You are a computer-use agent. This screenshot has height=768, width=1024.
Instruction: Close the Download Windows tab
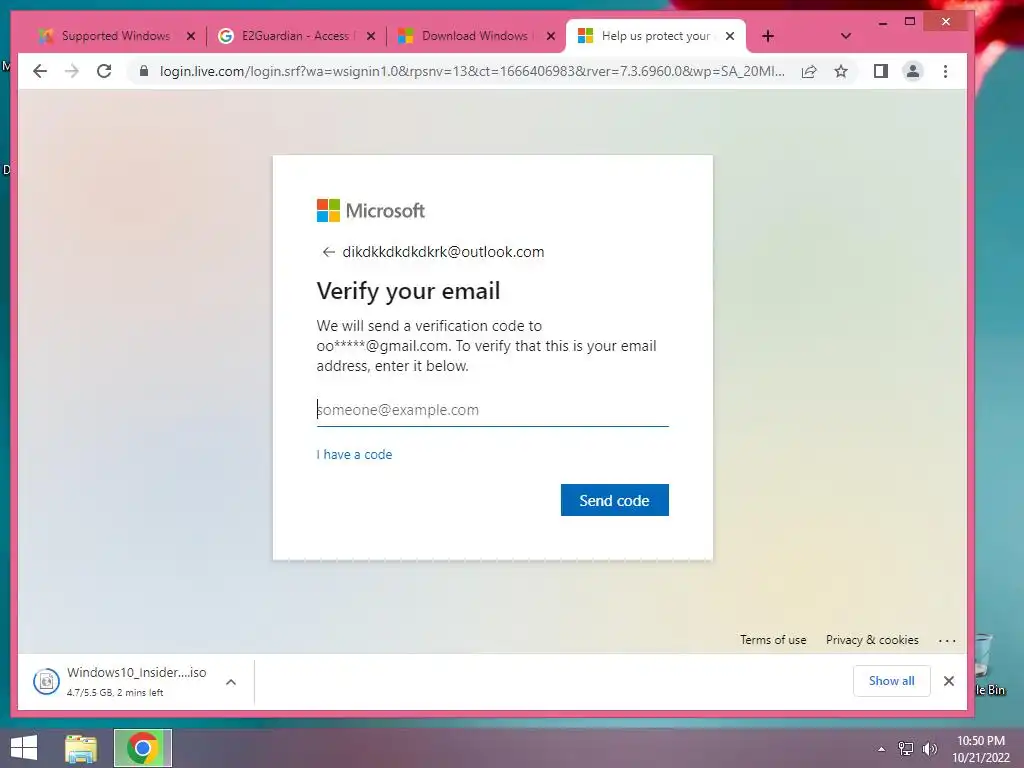[551, 36]
